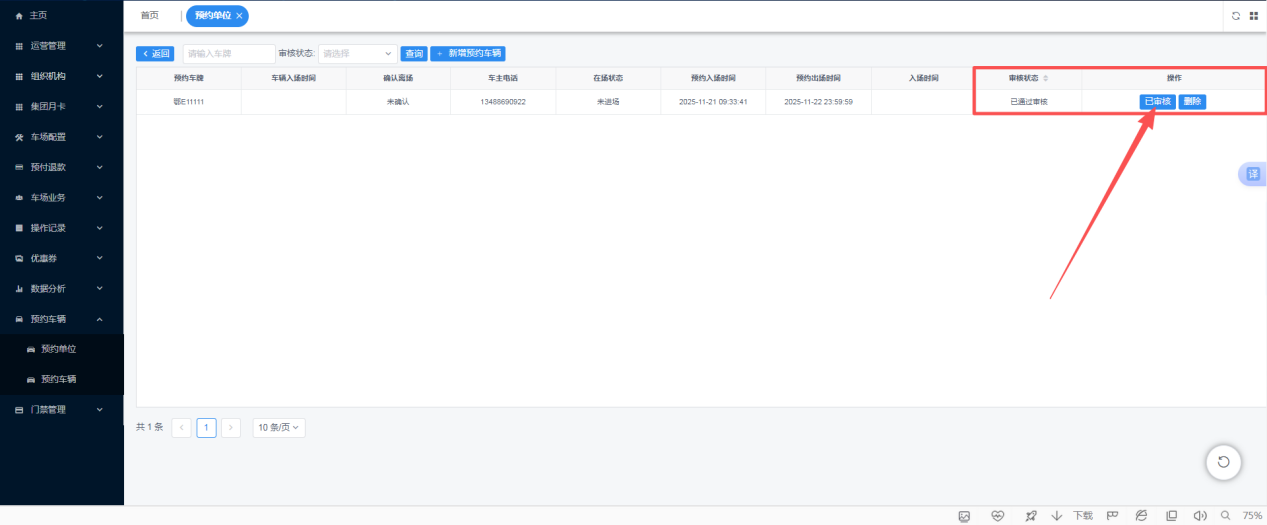Click the 集团月卡 grid icon
Image resolution: width=1267 pixels, height=525 pixels.
pyautogui.click(x=19, y=107)
